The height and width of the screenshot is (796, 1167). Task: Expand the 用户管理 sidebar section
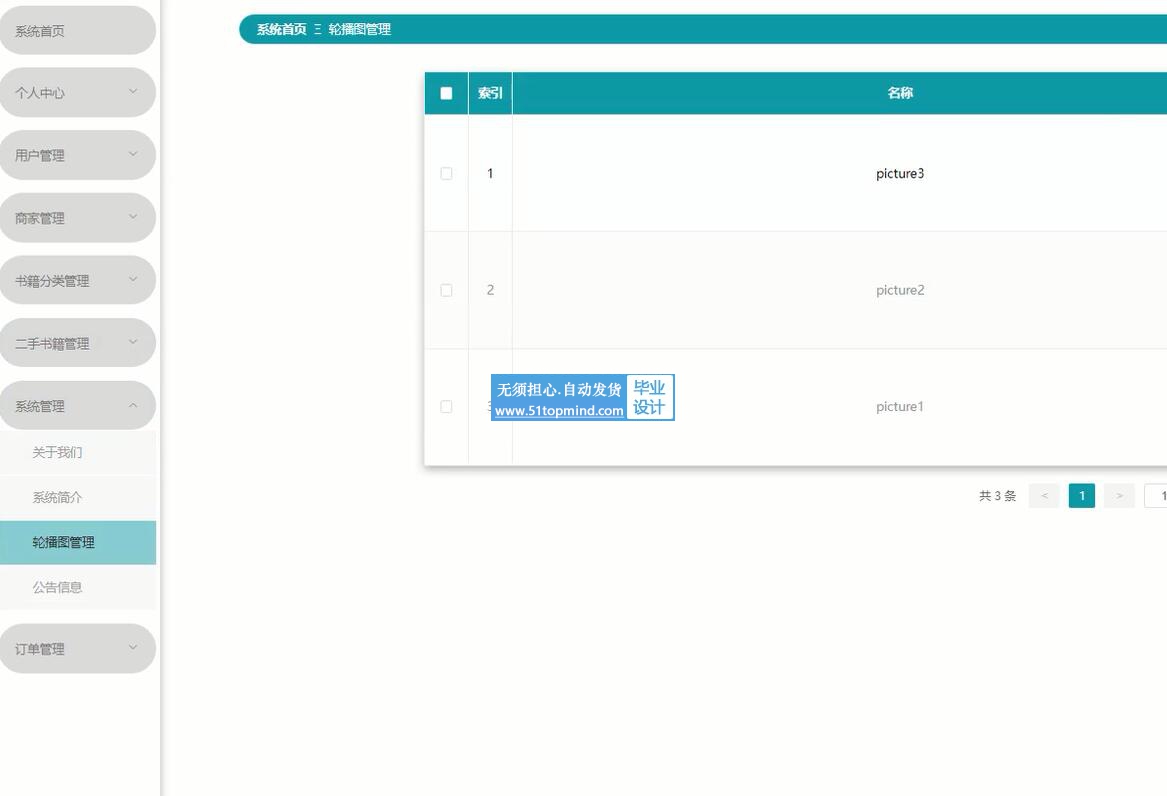(133, 155)
